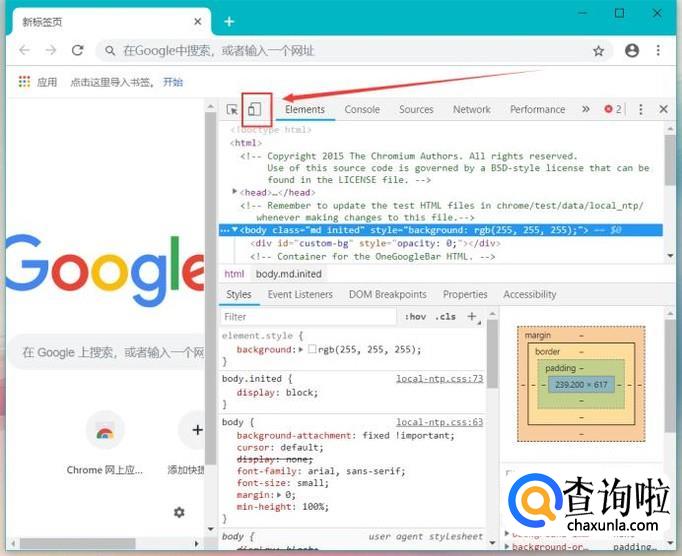
Task: Expand the head element node
Action: tap(234, 191)
